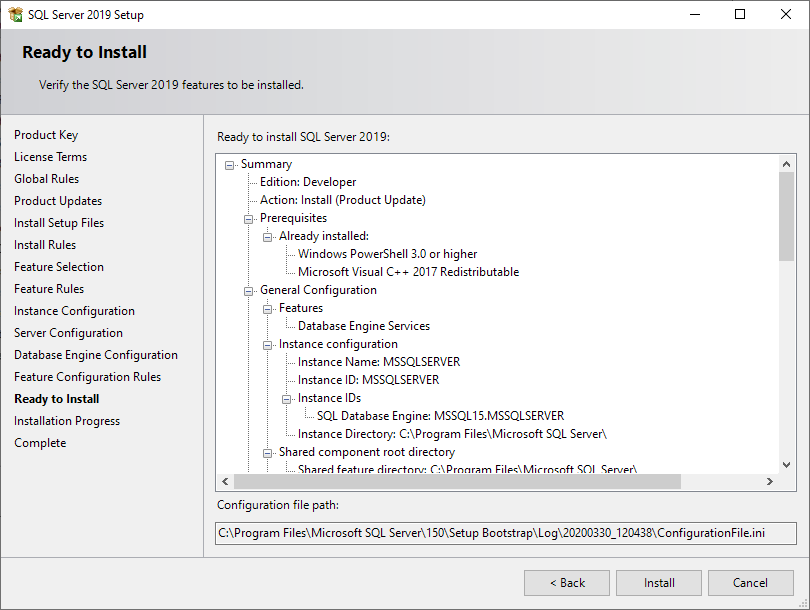Select Edition: Developer tree item
The height and width of the screenshot is (610, 810).
(307, 182)
